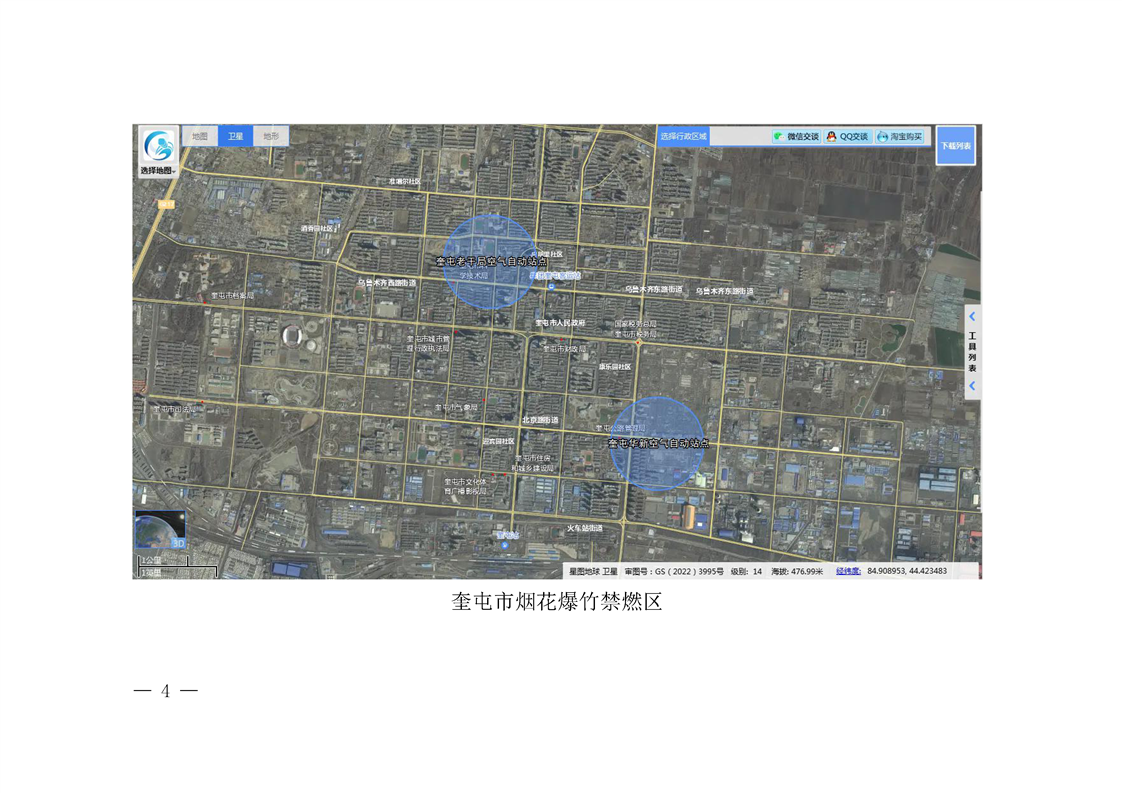Expand the 选择地图 dropdown
1122x793 pixels.
click(157, 171)
